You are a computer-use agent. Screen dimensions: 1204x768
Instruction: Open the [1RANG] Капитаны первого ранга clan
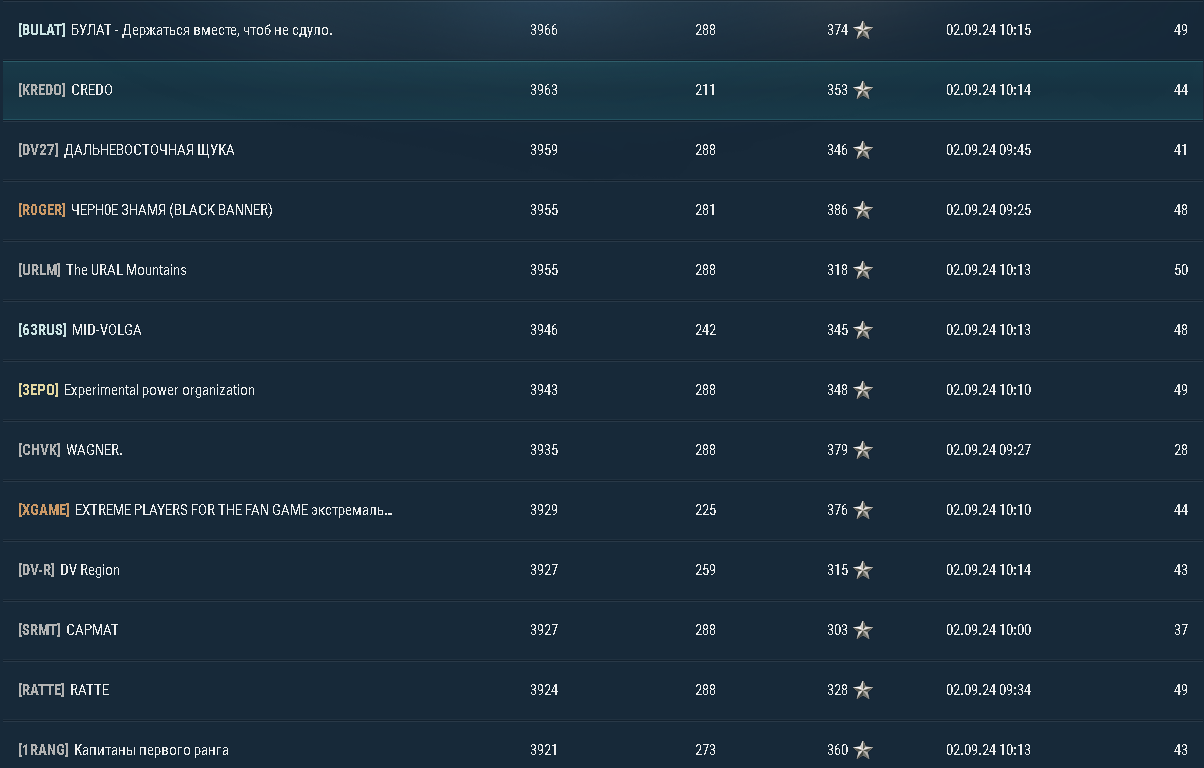(x=123, y=750)
